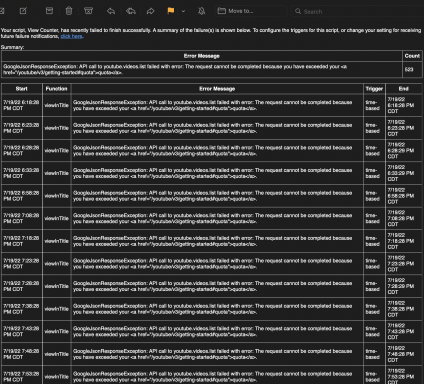Select time-based trigger in 7:08:28 row
424x384 pixels.
[x=373, y=218]
